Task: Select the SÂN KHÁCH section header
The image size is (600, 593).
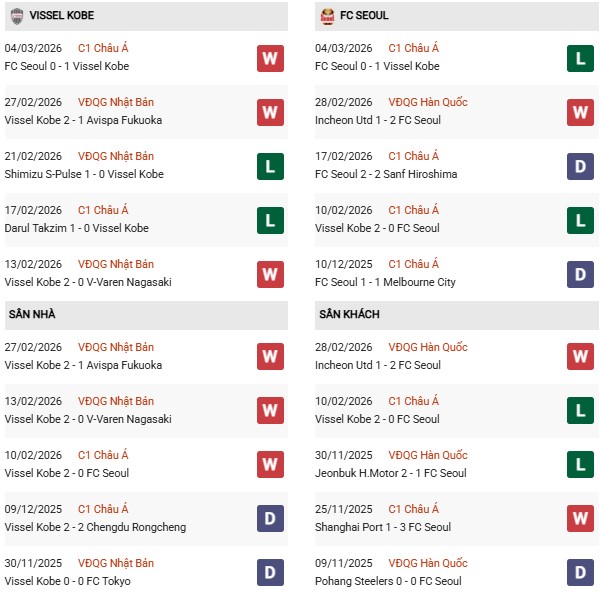Action: tap(351, 315)
